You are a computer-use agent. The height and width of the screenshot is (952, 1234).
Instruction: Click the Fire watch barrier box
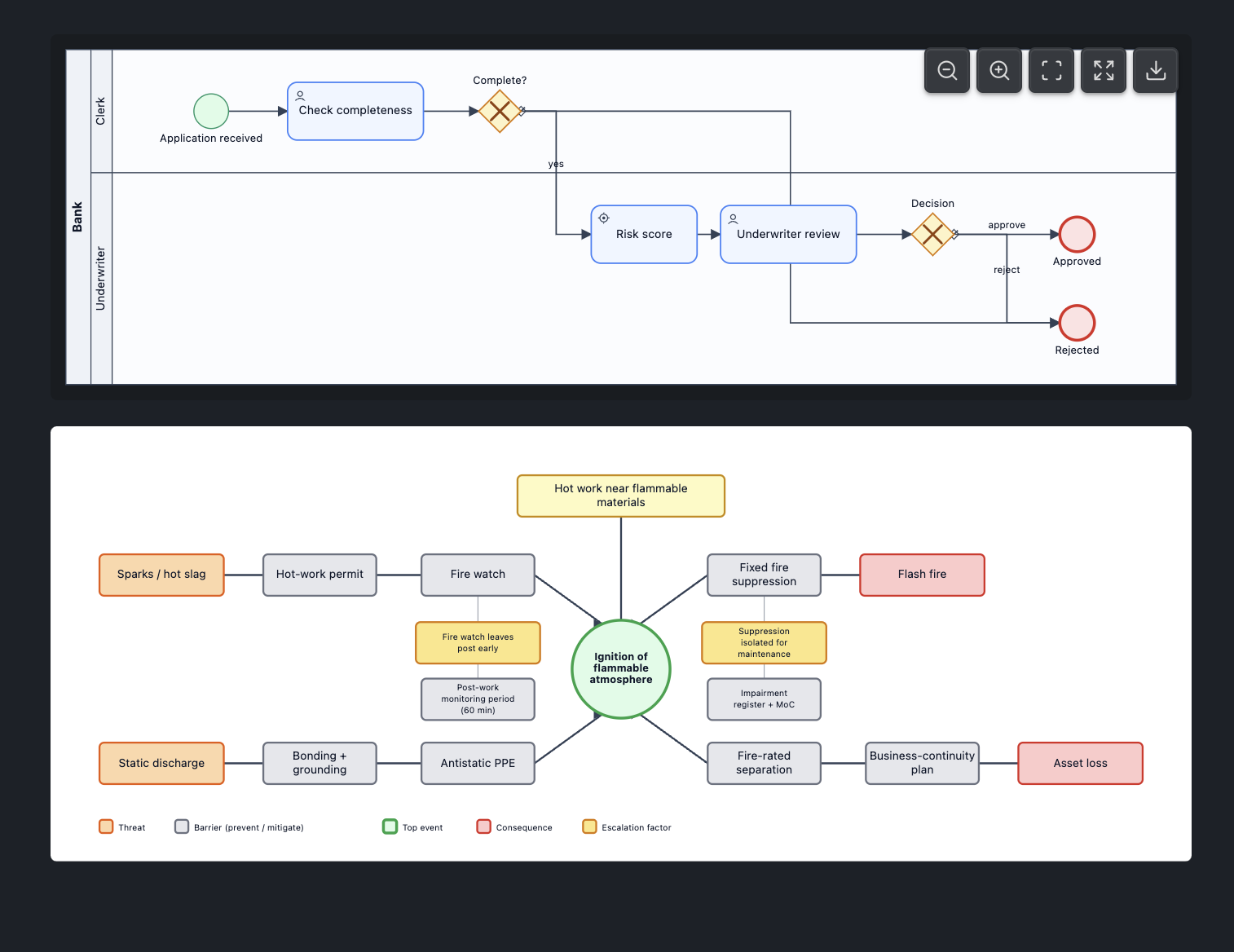click(x=478, y=575)
